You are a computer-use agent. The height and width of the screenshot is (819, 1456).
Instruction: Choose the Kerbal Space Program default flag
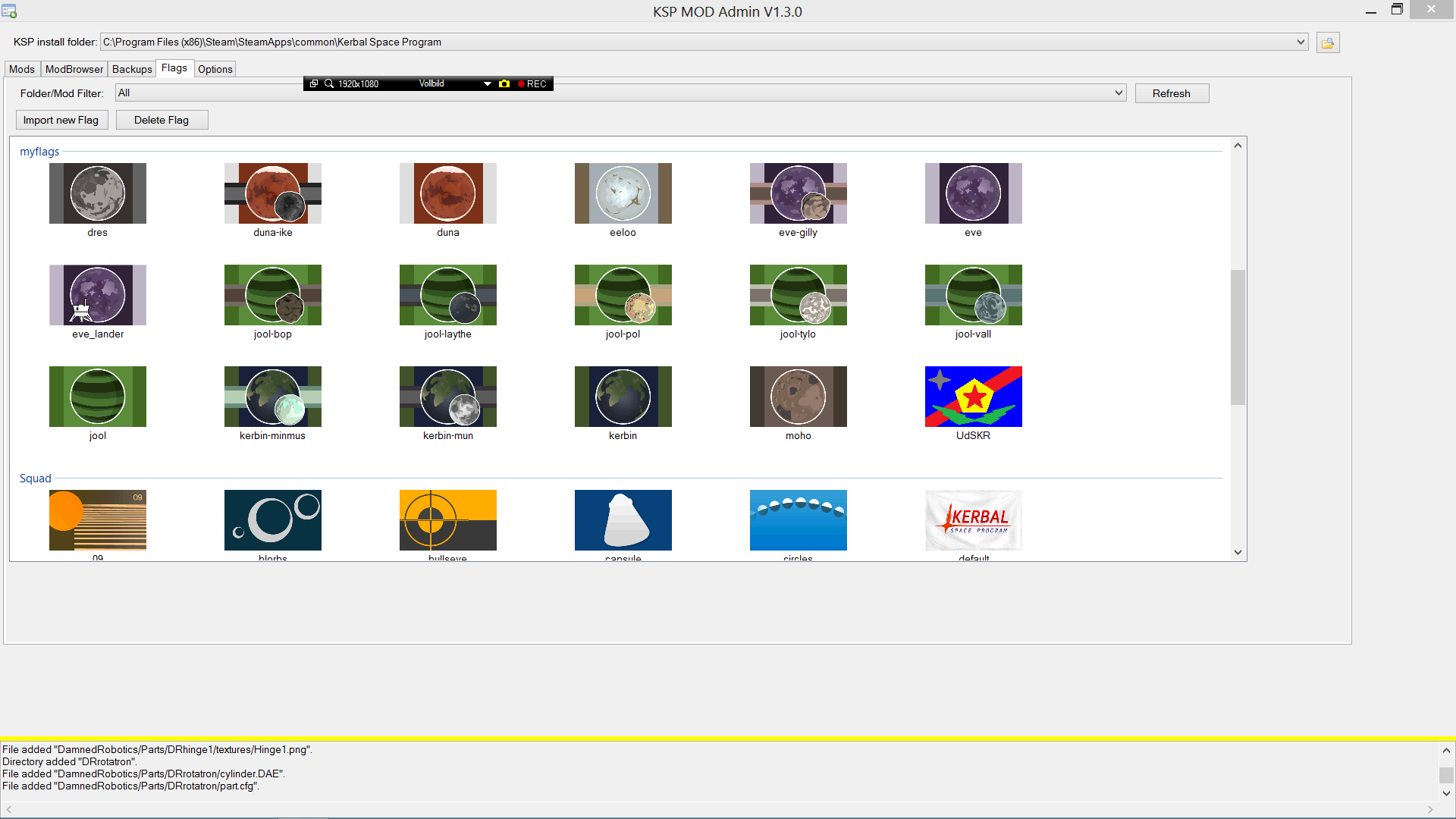point(973,520)
